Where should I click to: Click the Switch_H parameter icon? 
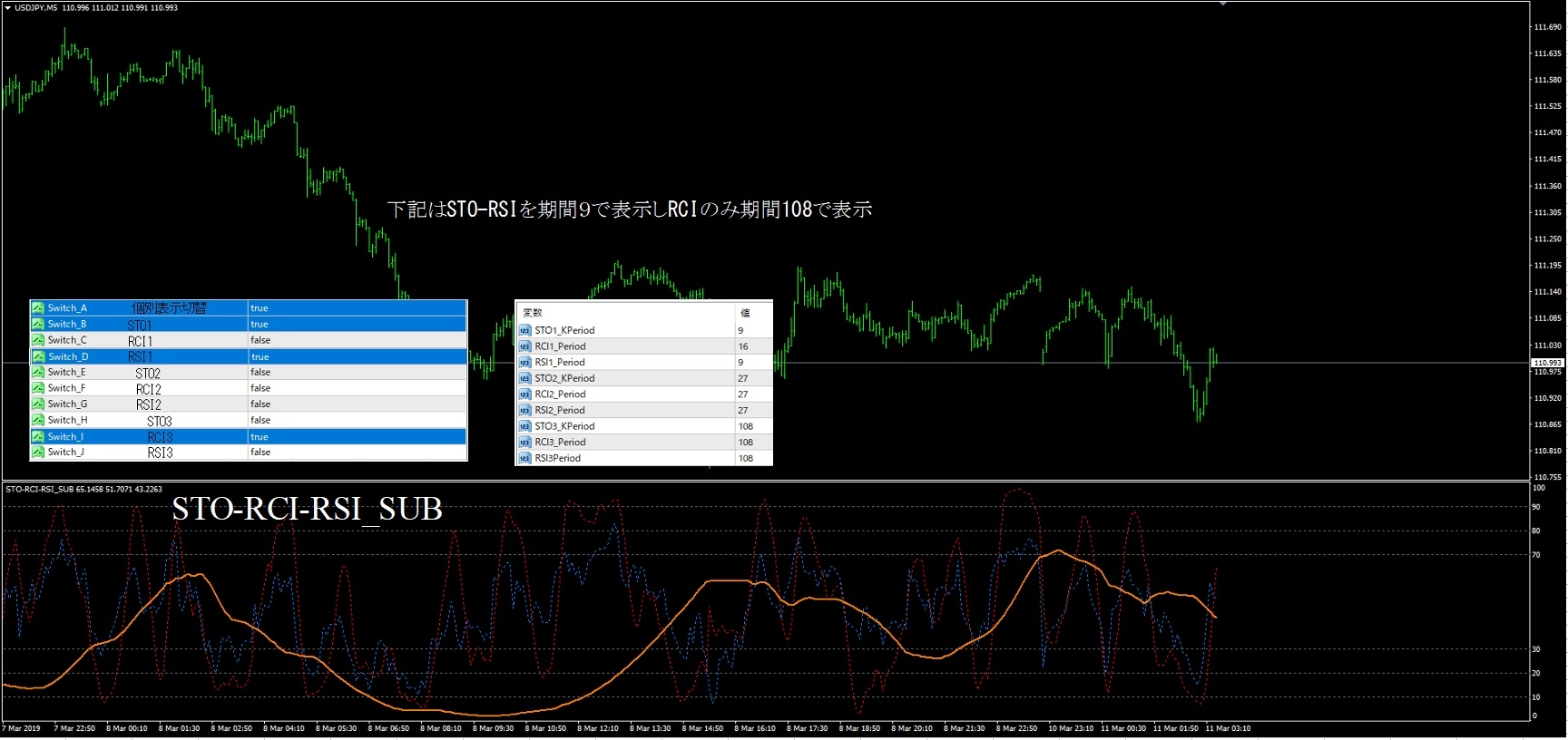pos(38,420)
